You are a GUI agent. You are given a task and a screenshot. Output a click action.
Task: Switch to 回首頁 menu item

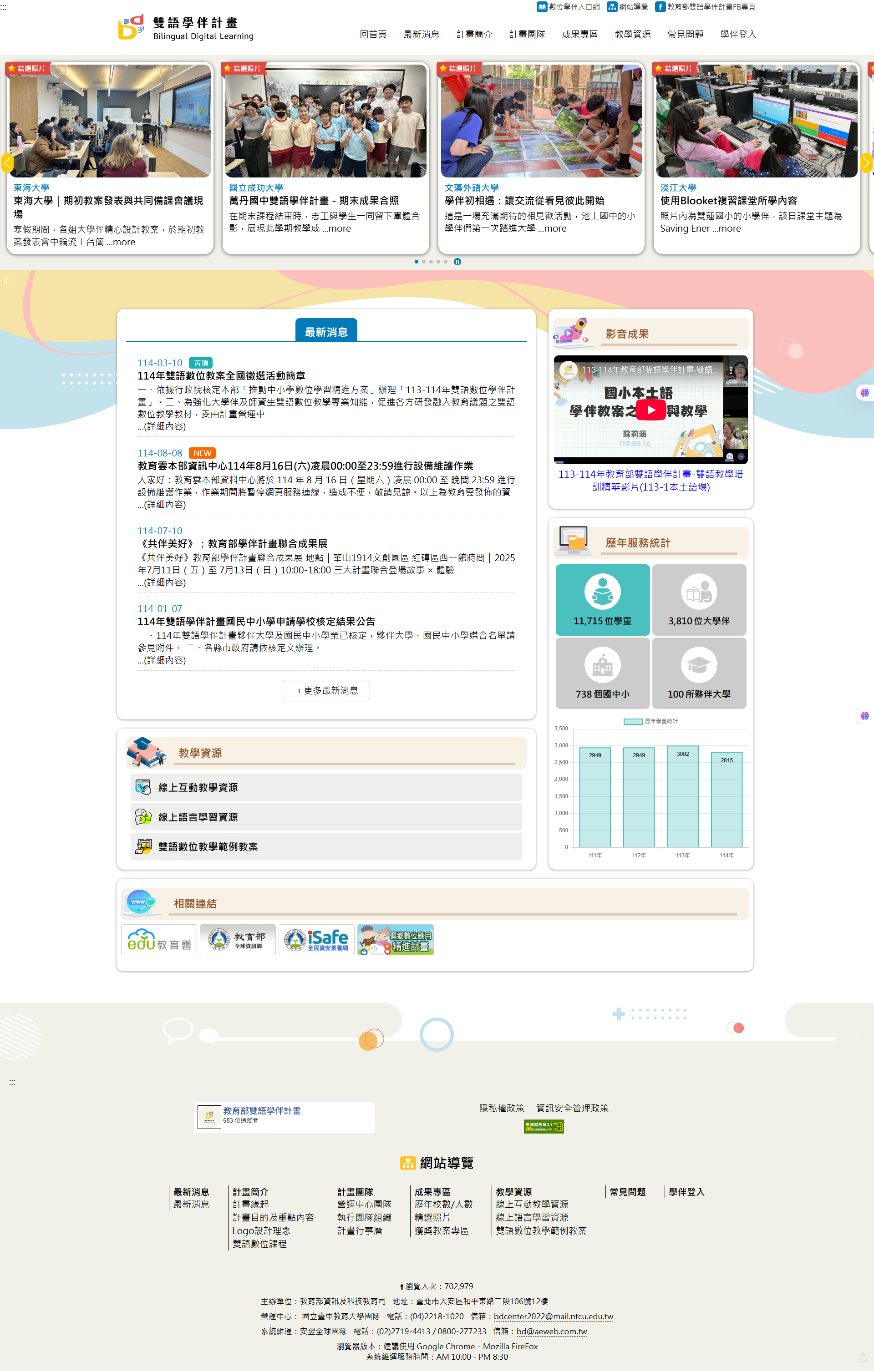pyautogui.click(x=373, y=34)
